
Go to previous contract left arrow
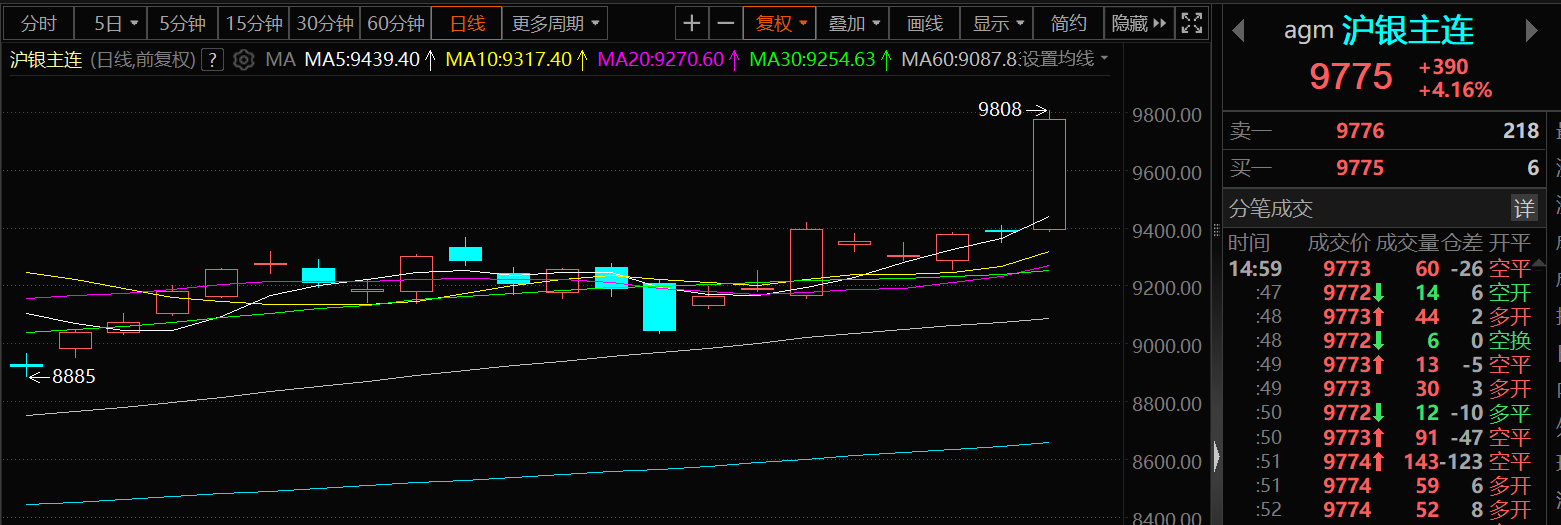[1238, 31]
